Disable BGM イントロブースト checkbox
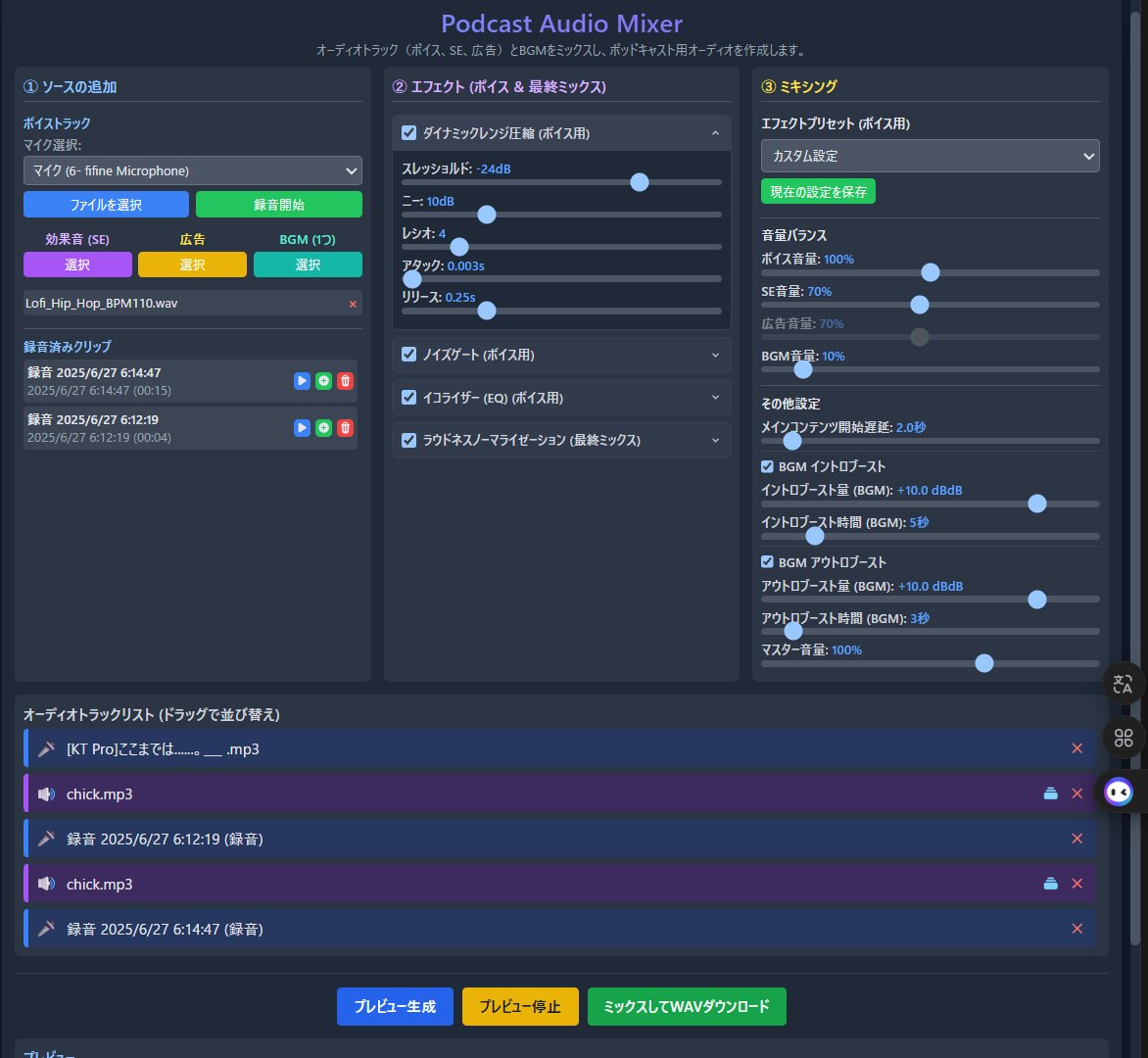Screen dimensions: 1148x1058 (767, 466)
